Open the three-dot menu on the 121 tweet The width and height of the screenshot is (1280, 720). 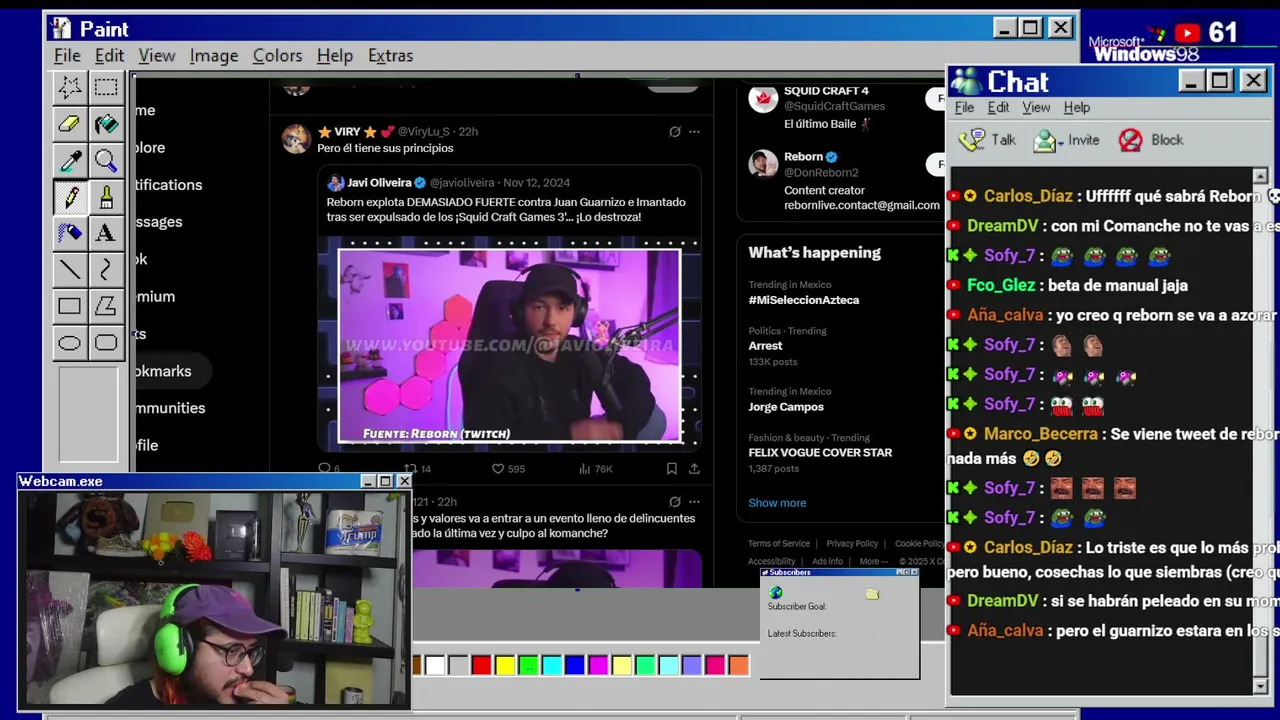[x=694, y=502]
